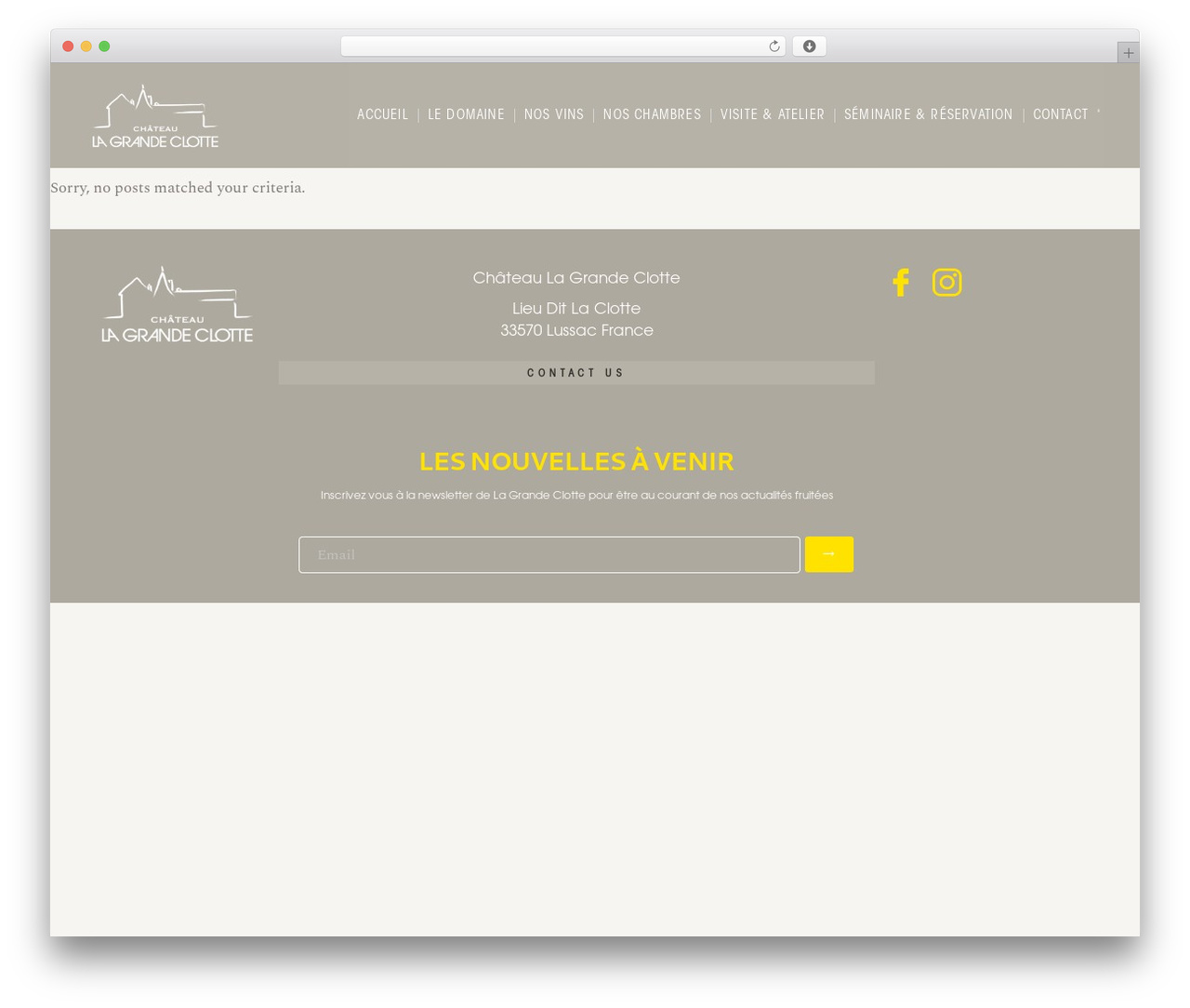Open the SÉMINAIRE & RÉSERVATION menu item
Viewport: 1190px width, 1008px height.
point(928,114)
